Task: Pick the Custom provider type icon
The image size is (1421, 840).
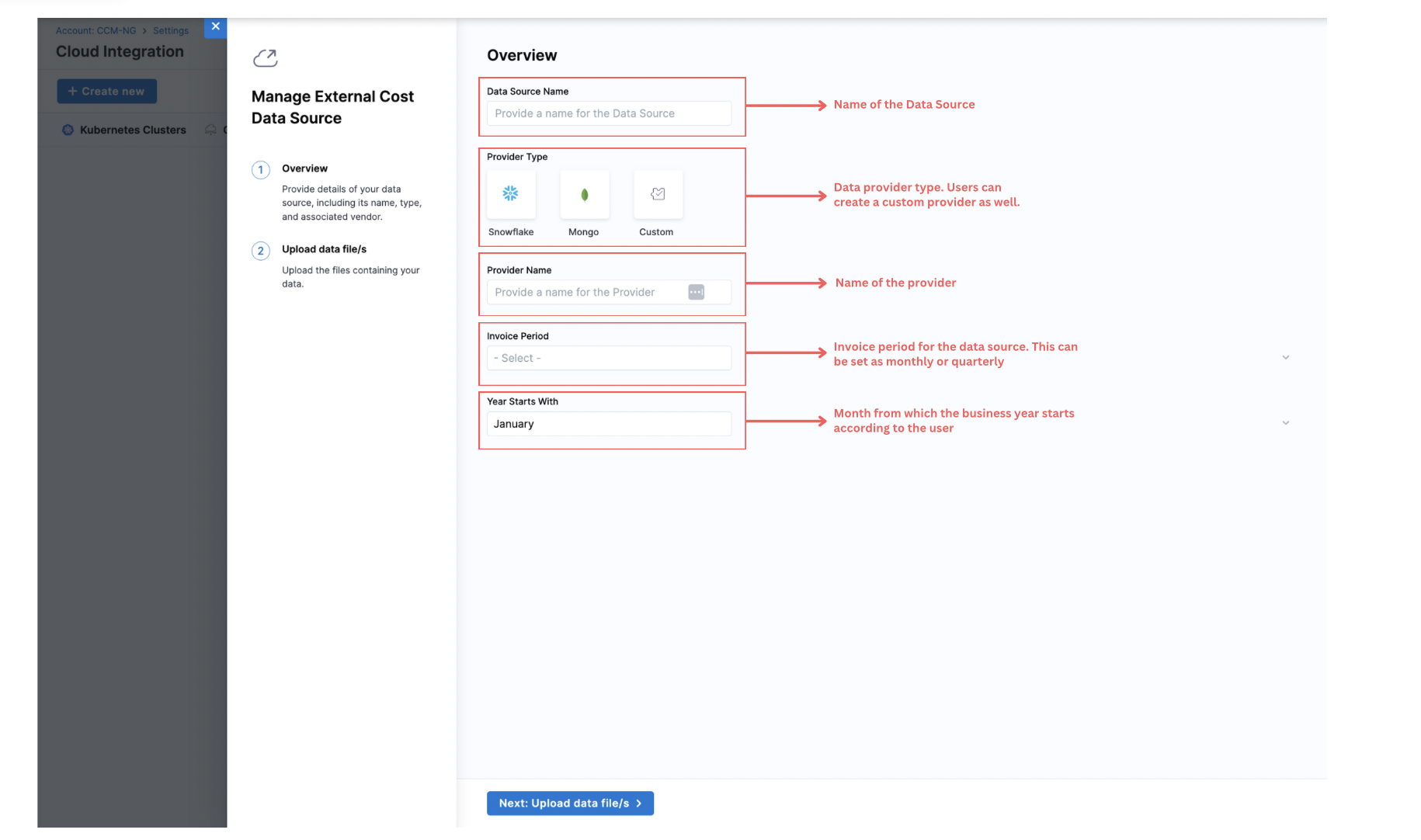Action: [658, 194]
